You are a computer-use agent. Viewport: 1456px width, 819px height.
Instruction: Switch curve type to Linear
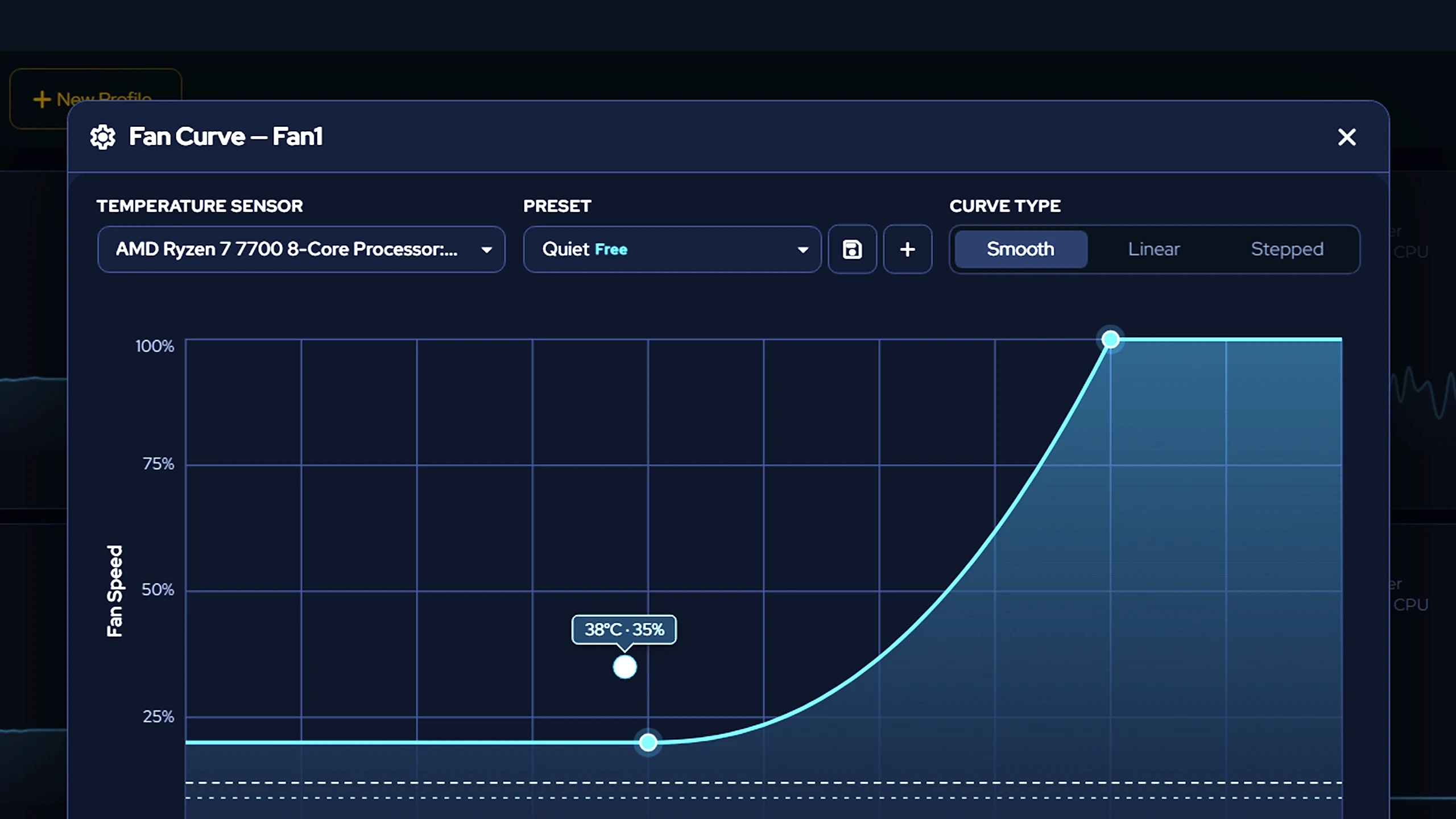1154,249
